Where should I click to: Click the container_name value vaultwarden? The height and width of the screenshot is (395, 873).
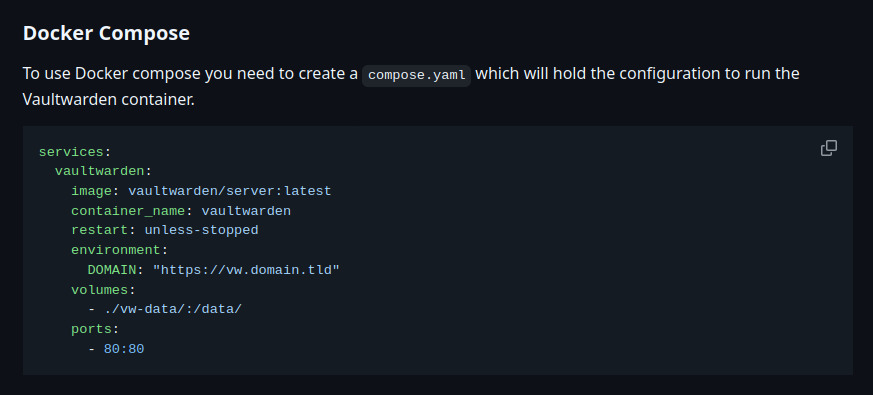pos(246,211)
